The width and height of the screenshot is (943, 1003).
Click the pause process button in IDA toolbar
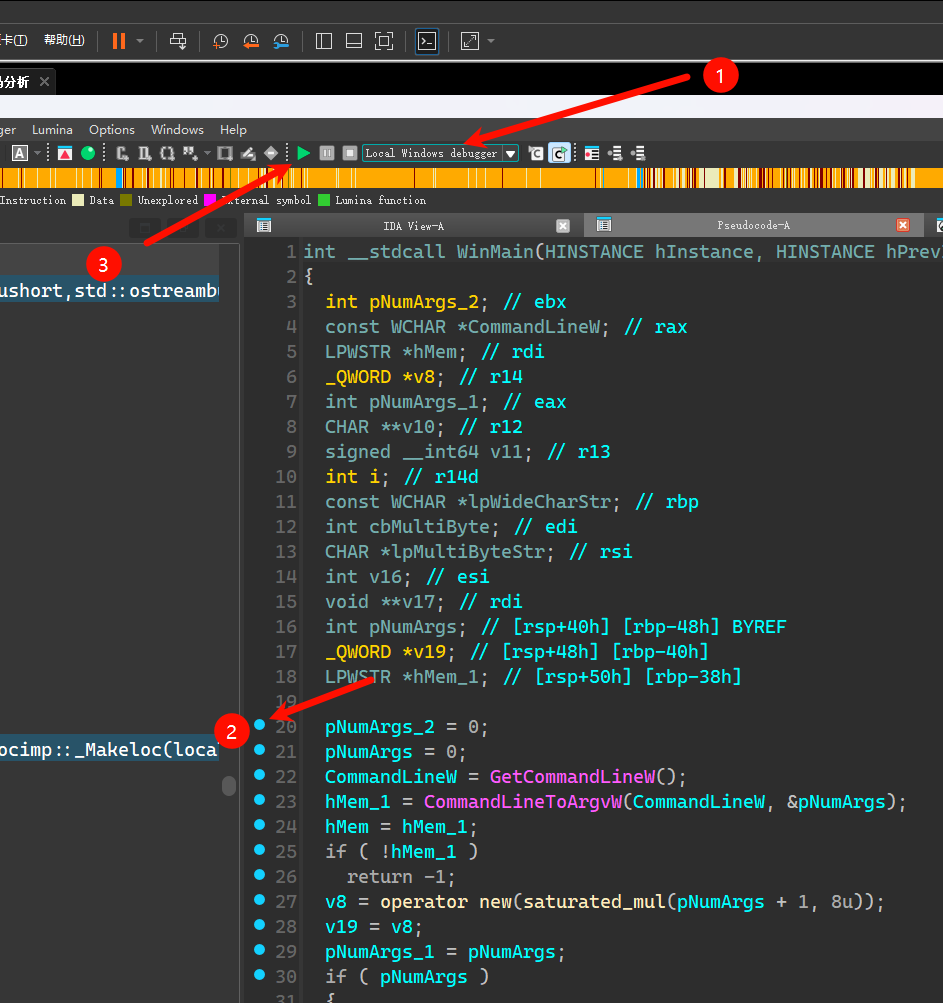pyautogui.click(x=327, y=153)
